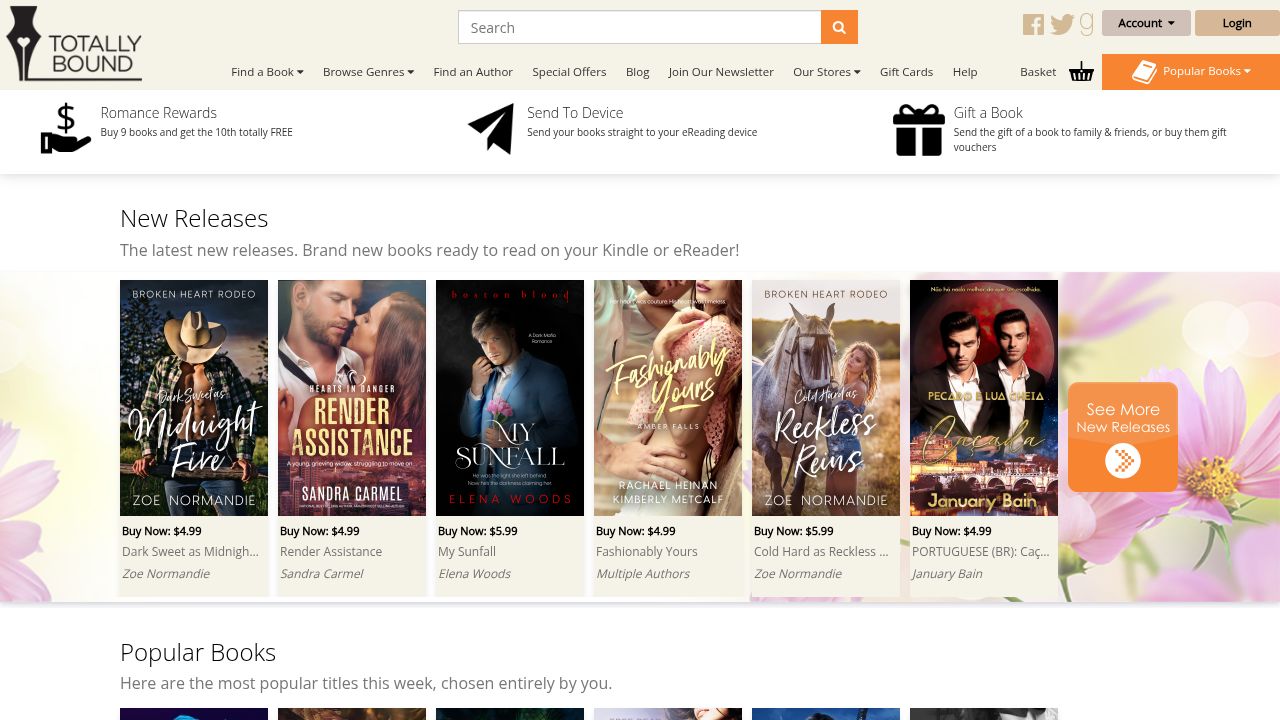Open the Facebook icon link
Viewport: 1280px width, 720px height.
pyautogui.click(x=1033, y=24)
